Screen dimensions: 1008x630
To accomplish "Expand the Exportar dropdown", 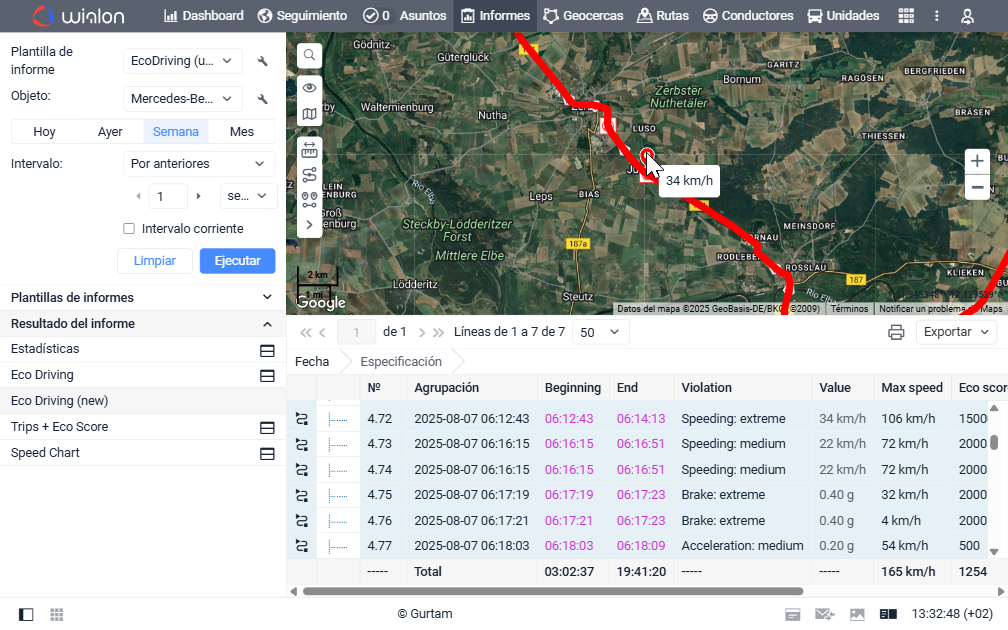I will (956, 332).
